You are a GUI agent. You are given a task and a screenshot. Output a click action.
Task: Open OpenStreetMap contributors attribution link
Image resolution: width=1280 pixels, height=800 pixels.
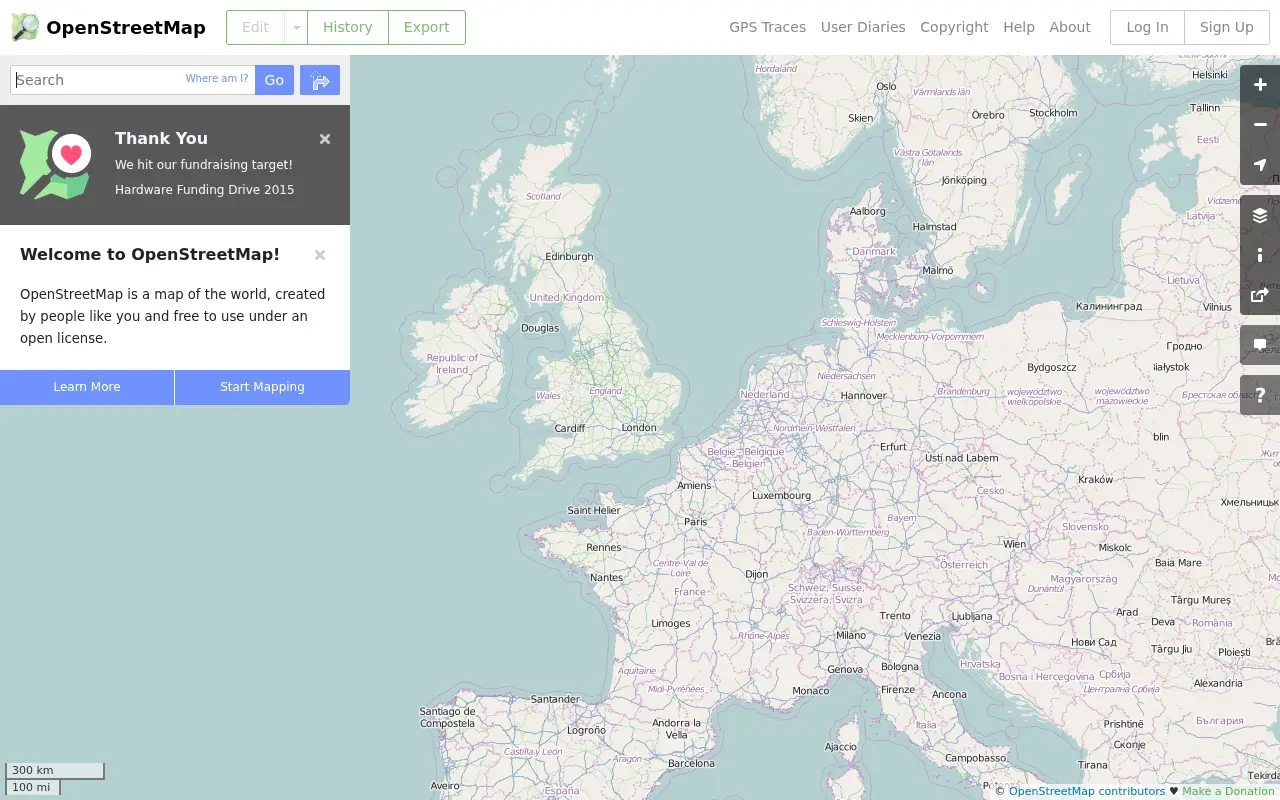pyautogui.click(x=1087, y=791)
